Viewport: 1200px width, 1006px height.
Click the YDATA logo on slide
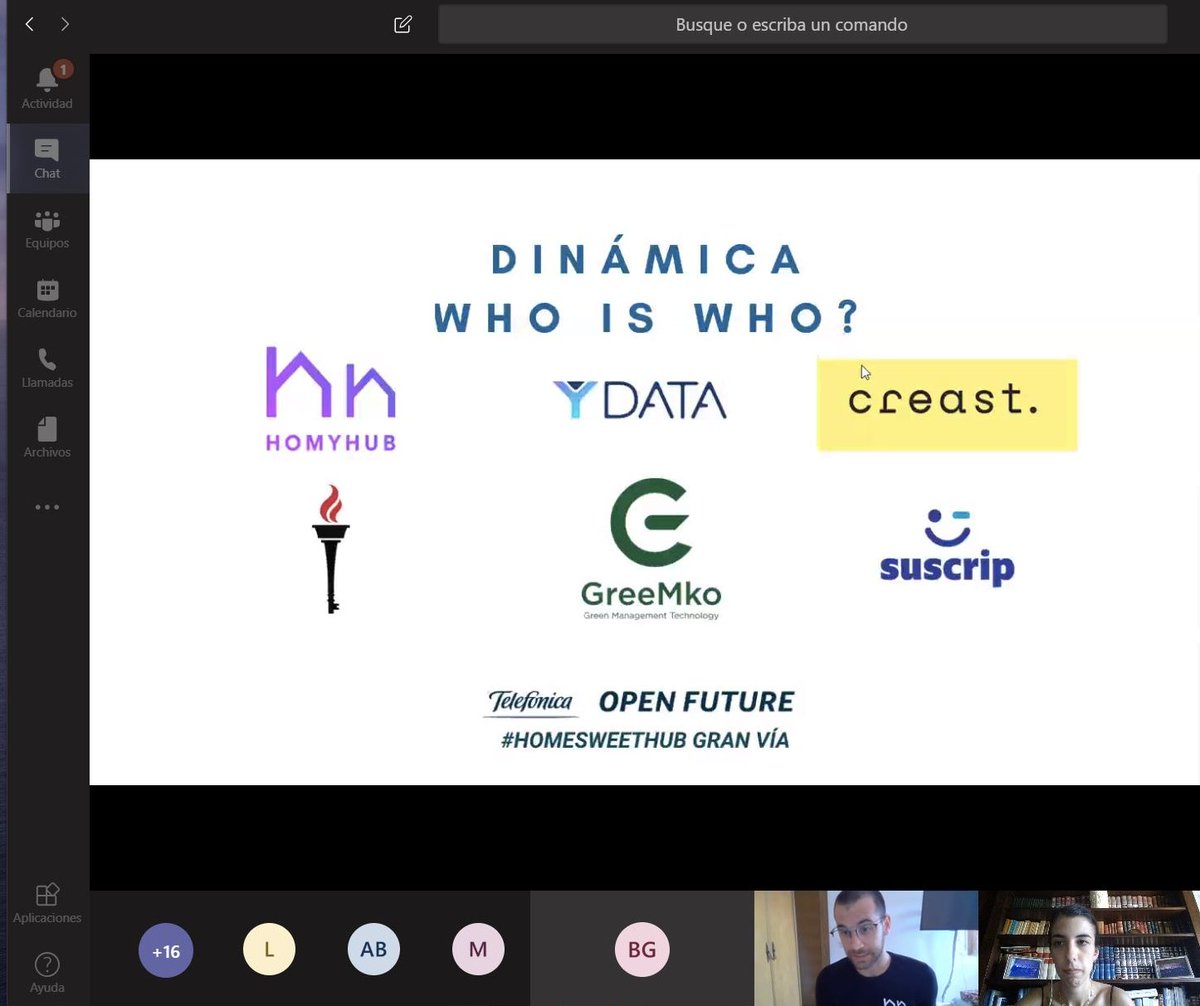point(639,399)
